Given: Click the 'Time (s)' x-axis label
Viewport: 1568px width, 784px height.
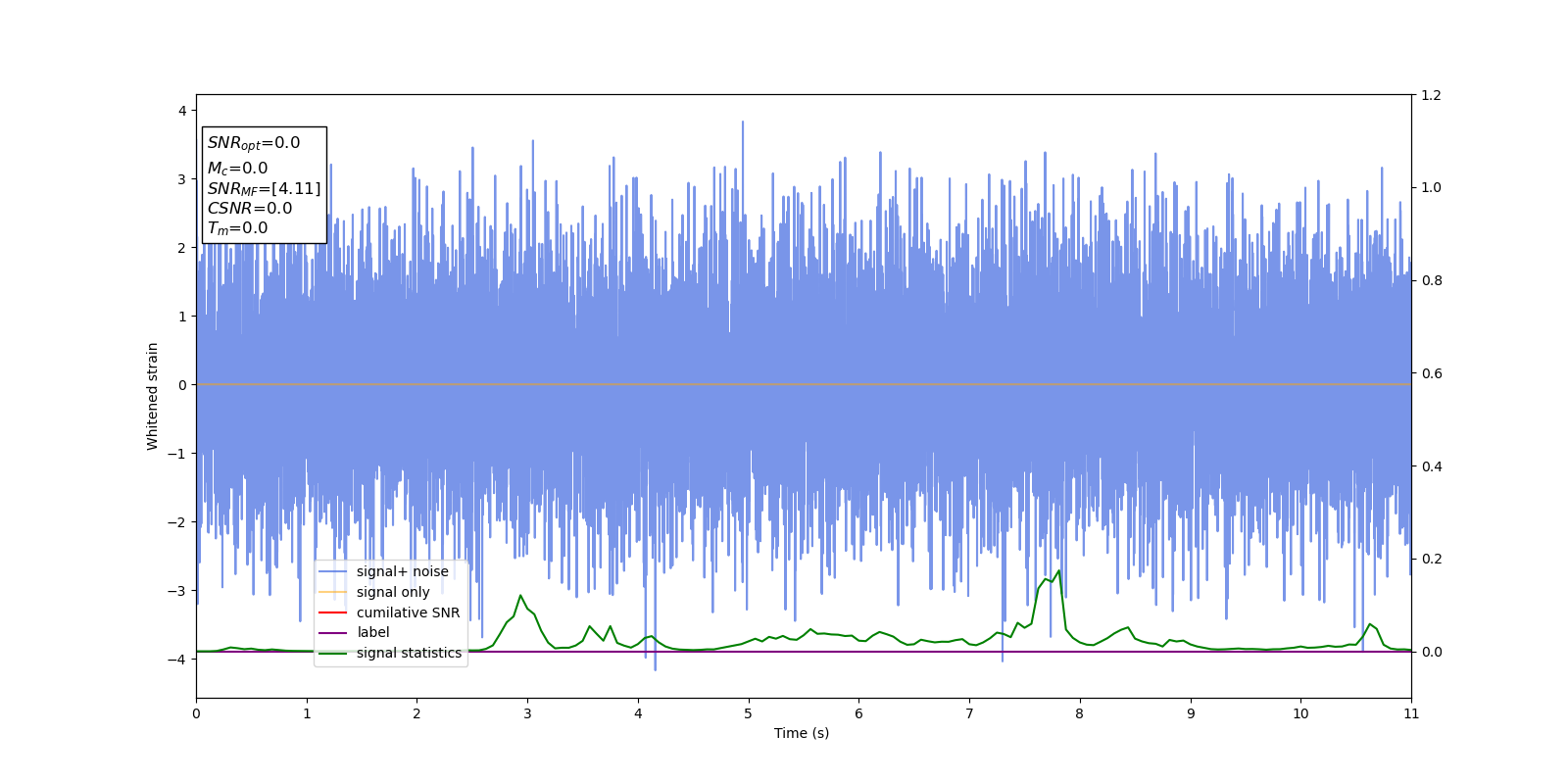Looking at the screenshot, I should [802, 733].
